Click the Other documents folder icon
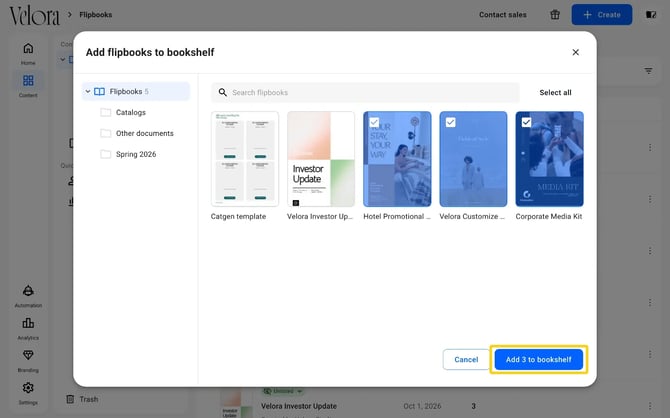This screenshot has width=670, height=418. click(106, 133)
